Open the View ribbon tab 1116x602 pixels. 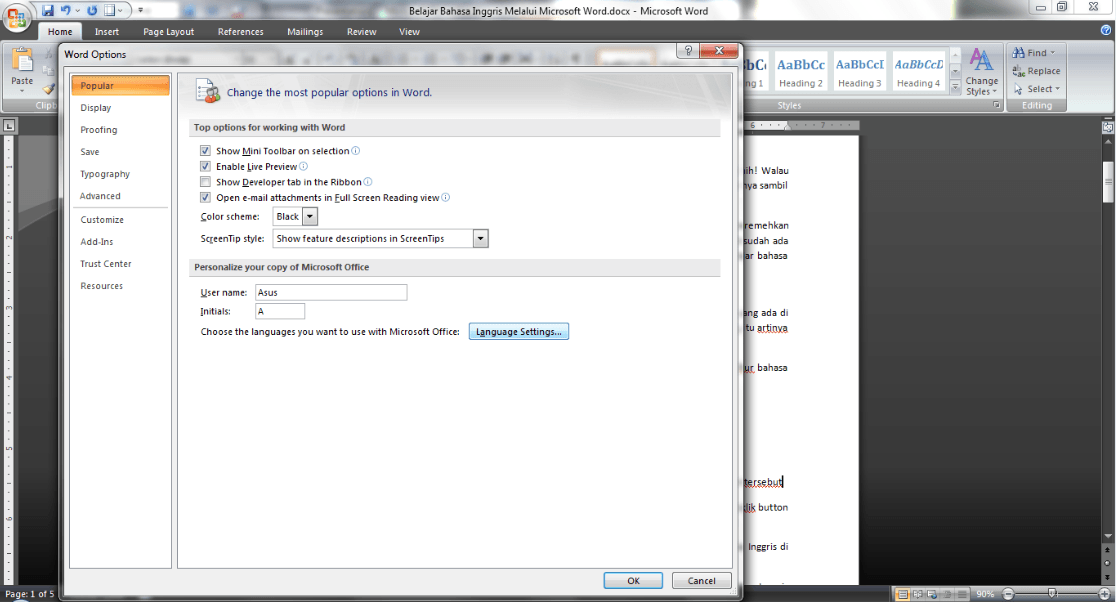[409, 31]
